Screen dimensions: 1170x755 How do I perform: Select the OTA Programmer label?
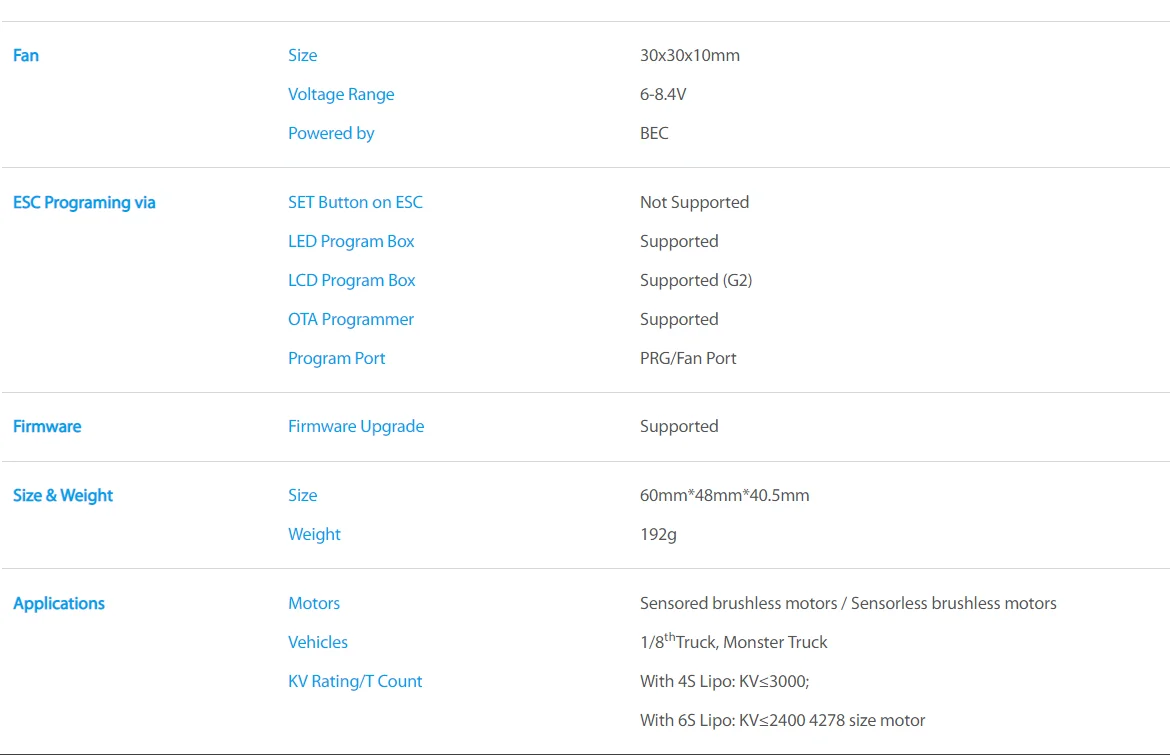coord(351,319)
